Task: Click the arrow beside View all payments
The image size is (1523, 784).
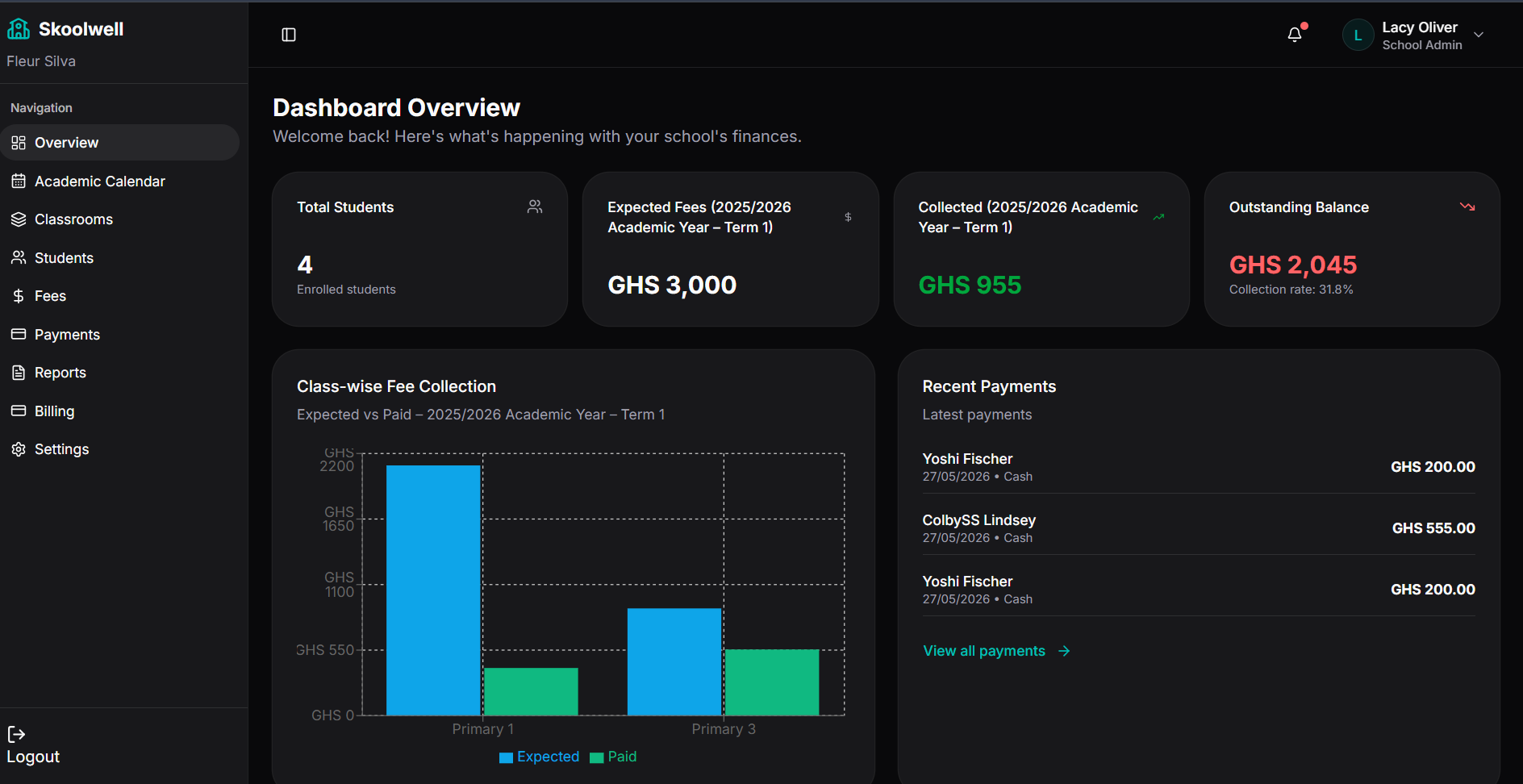Action: coord(1064,651)
